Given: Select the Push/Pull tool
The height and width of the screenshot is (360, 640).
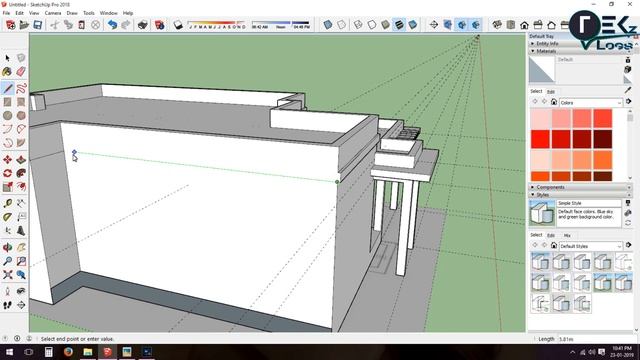Looking at the screenshot, I should (x=21, y=160).
